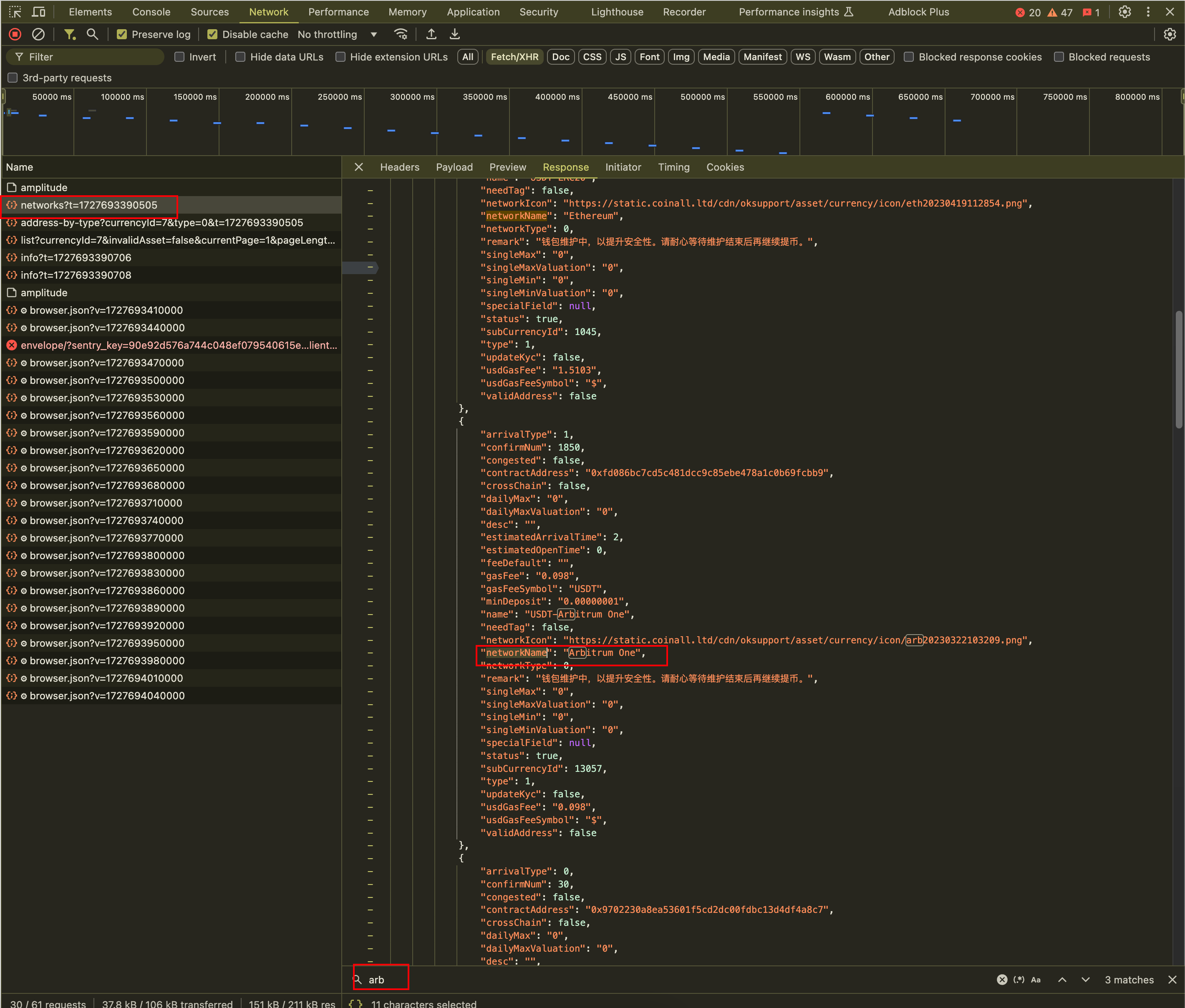Open the Headers tab of request
This screenshot has height=1008, width=1185.
[399, 167]
